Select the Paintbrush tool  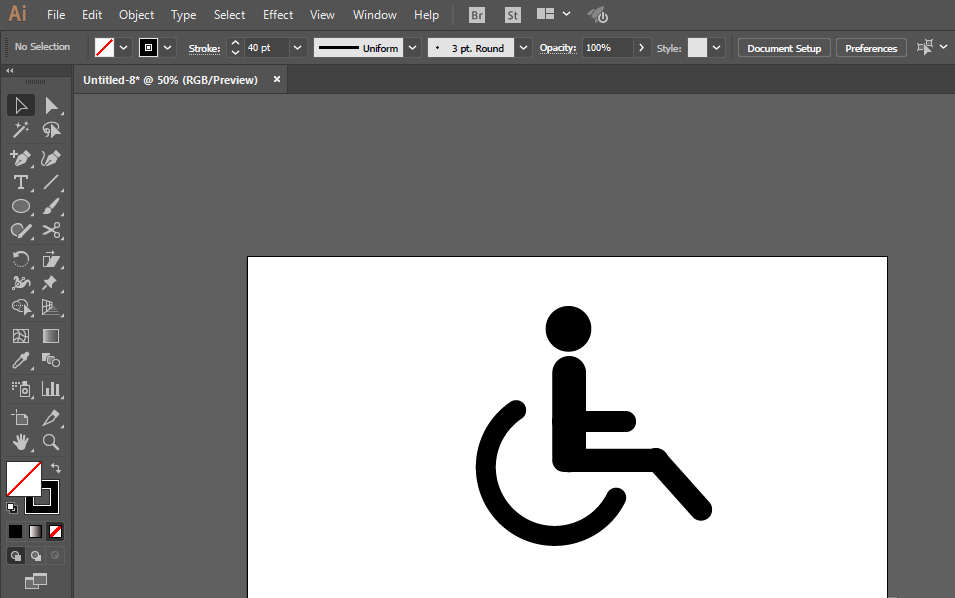(51, 206)
